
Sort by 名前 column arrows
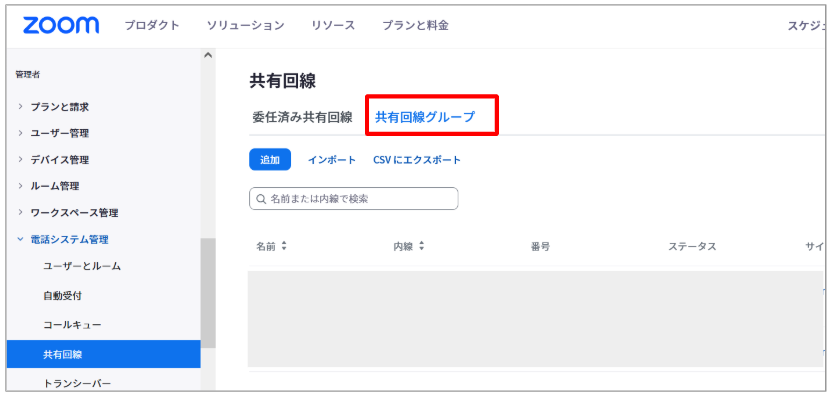pos(284,246)
